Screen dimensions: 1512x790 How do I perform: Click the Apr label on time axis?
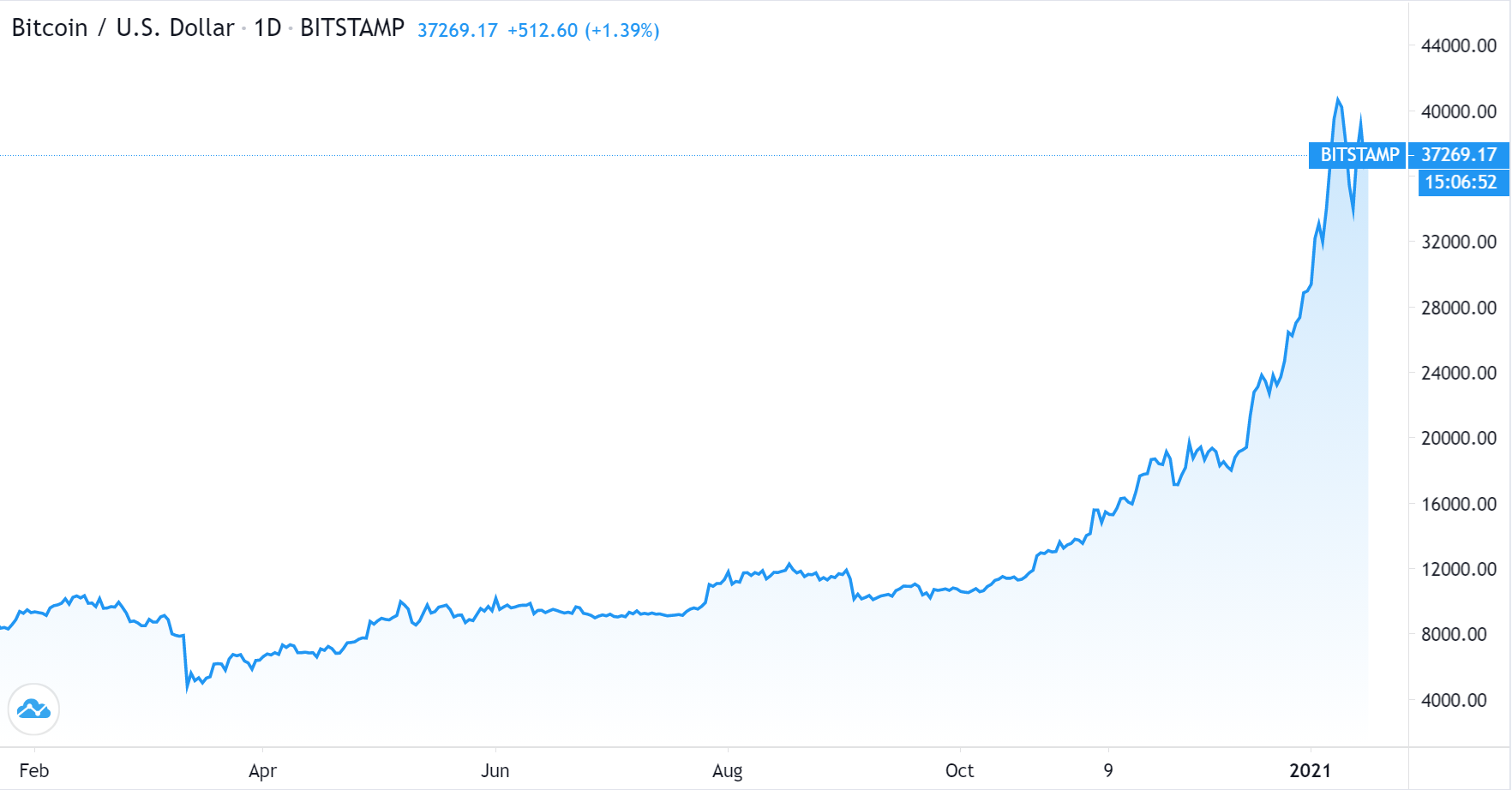point(262,770)
